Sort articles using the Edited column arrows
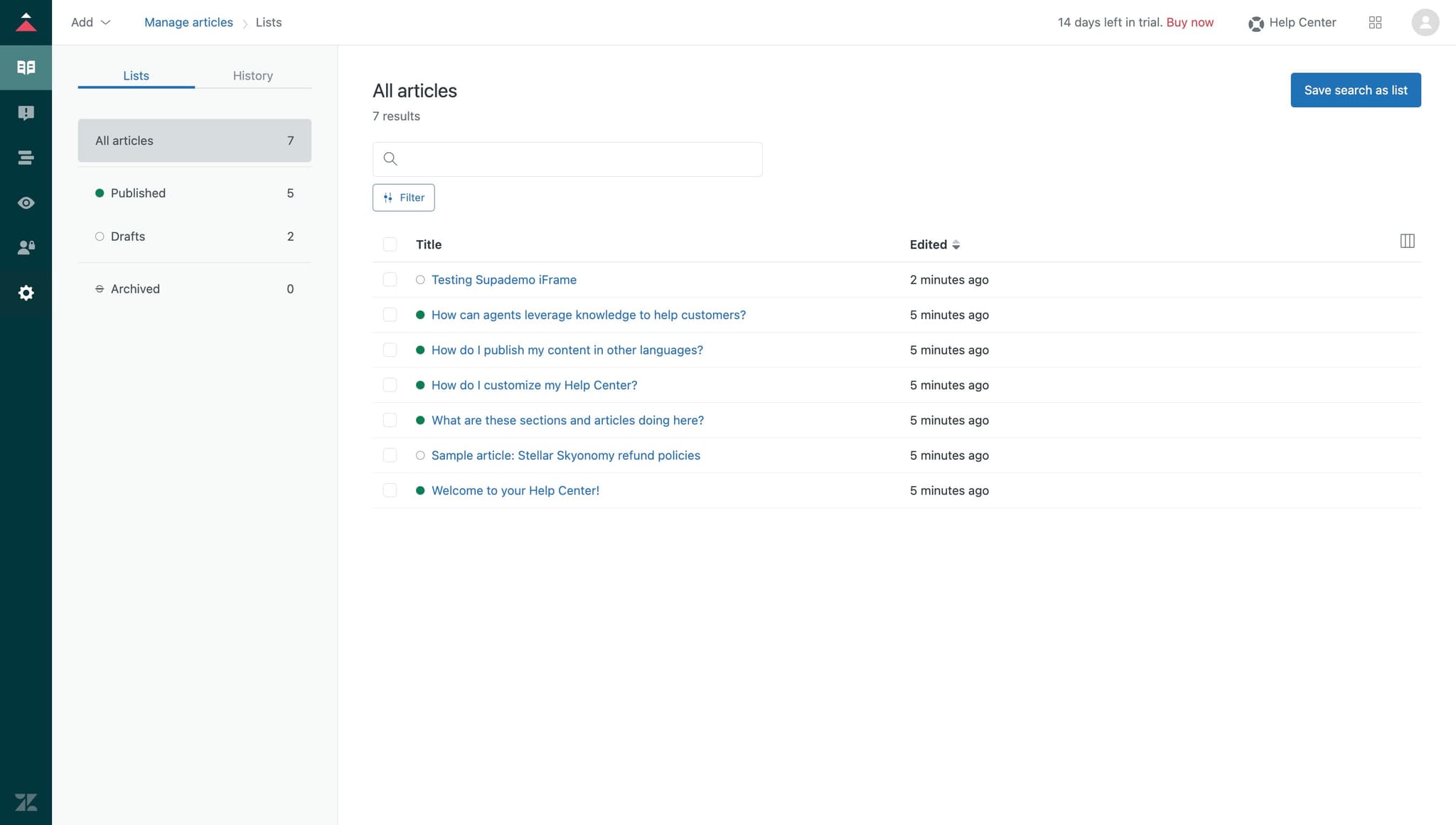 point(956,244)
